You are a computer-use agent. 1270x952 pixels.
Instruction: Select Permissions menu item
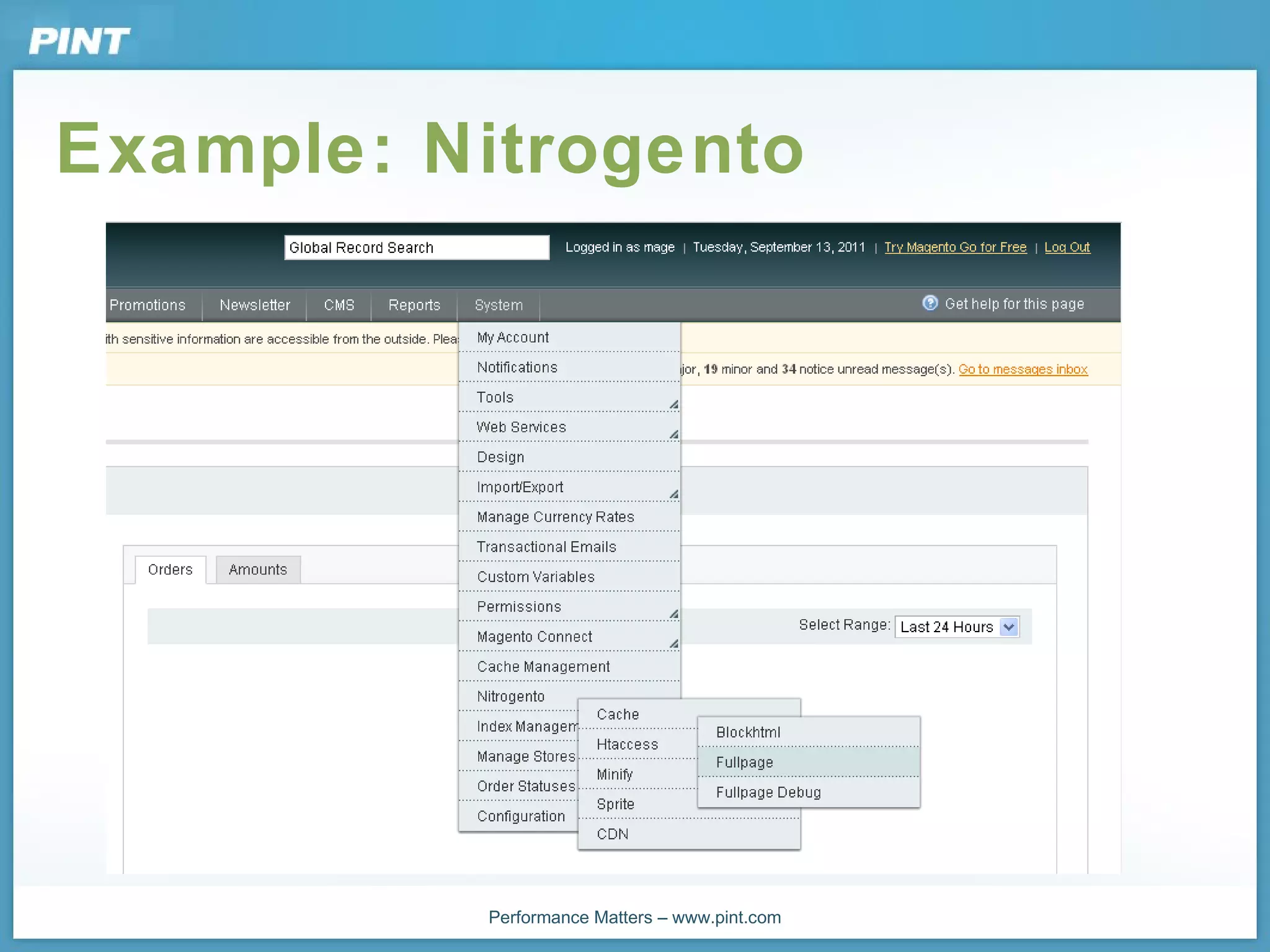point(569,607)
